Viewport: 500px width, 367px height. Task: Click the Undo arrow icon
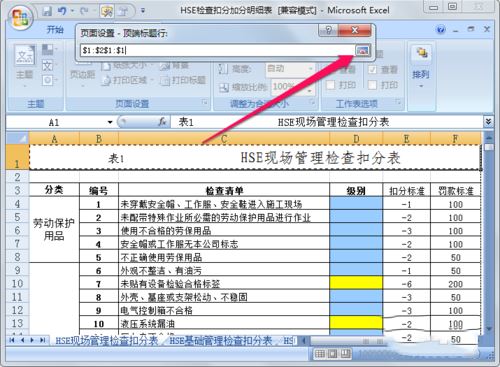click(62, 11)
